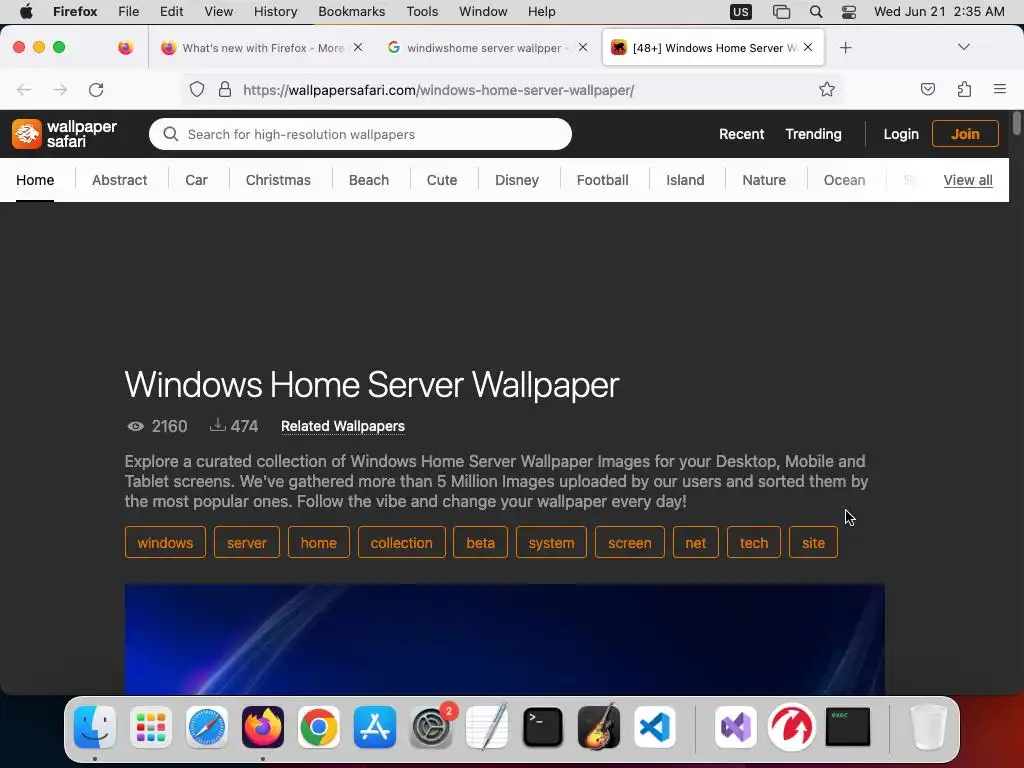Click the tech tag
This screenshot has width=1024, height=768.
coord(754,543)
